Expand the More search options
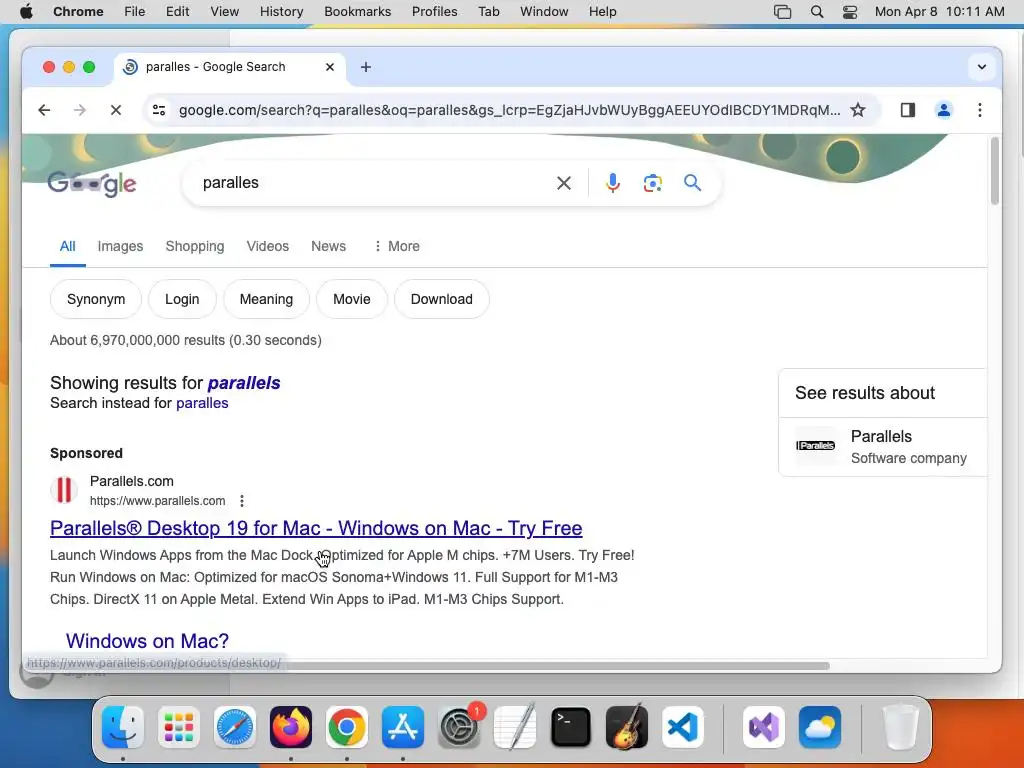The height and width of the screenshot is (768, 1024). tap(396, 246)
